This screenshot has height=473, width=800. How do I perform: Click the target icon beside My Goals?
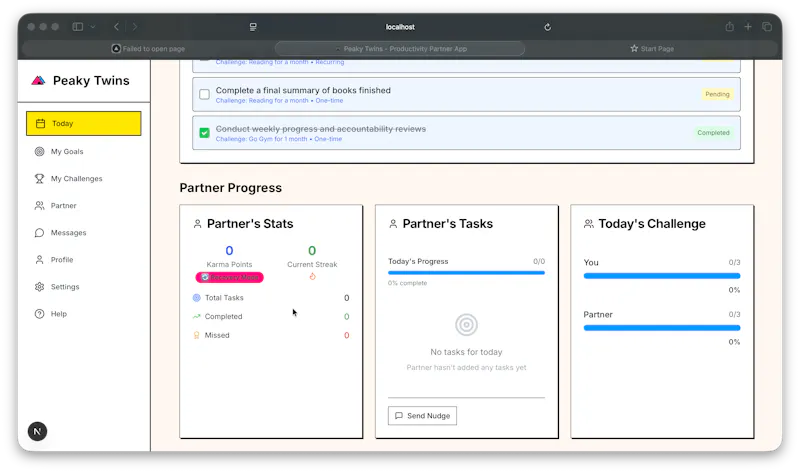click(39, 152)
